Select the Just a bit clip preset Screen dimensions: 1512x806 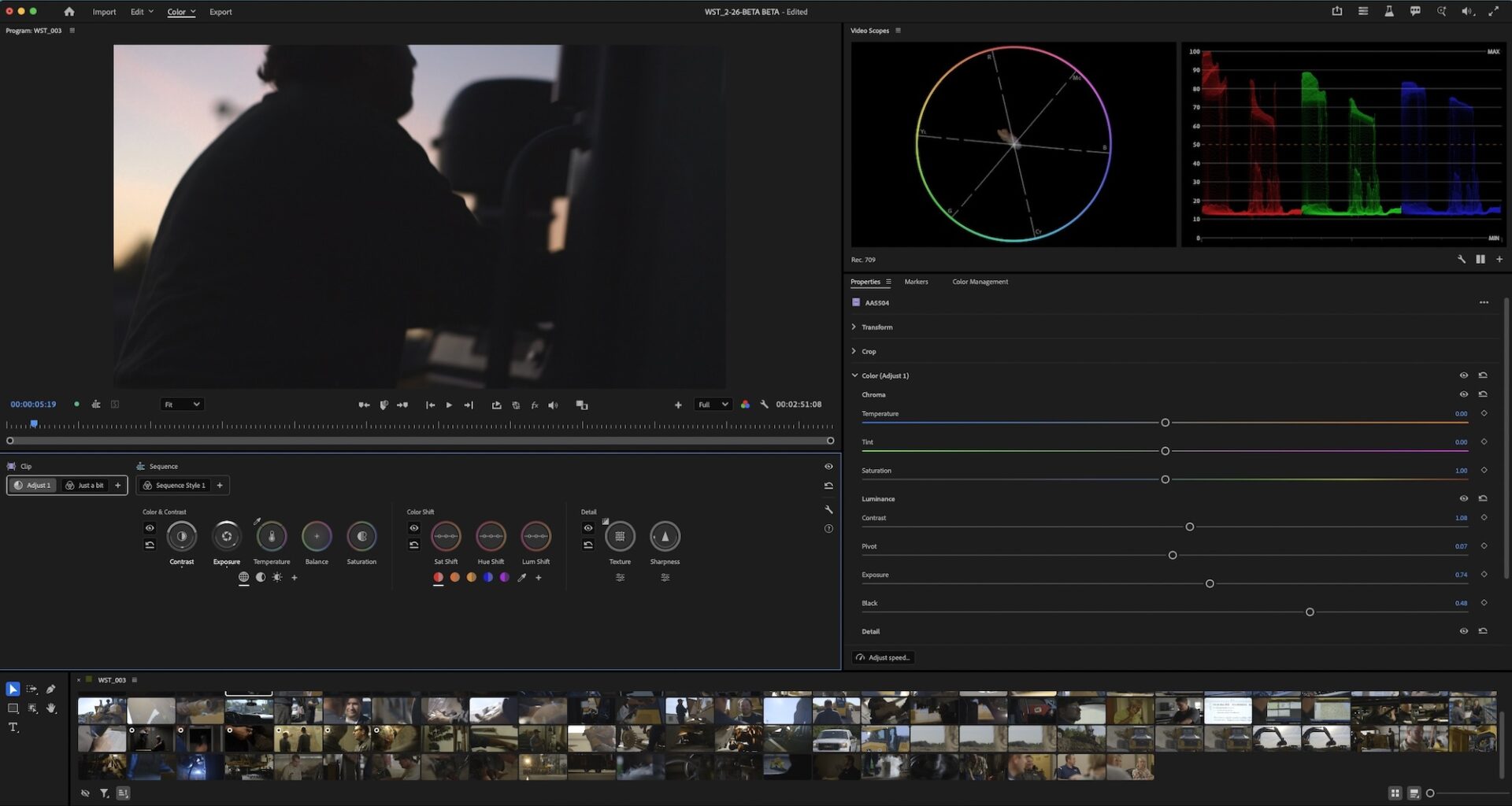[x=87, y=485]
